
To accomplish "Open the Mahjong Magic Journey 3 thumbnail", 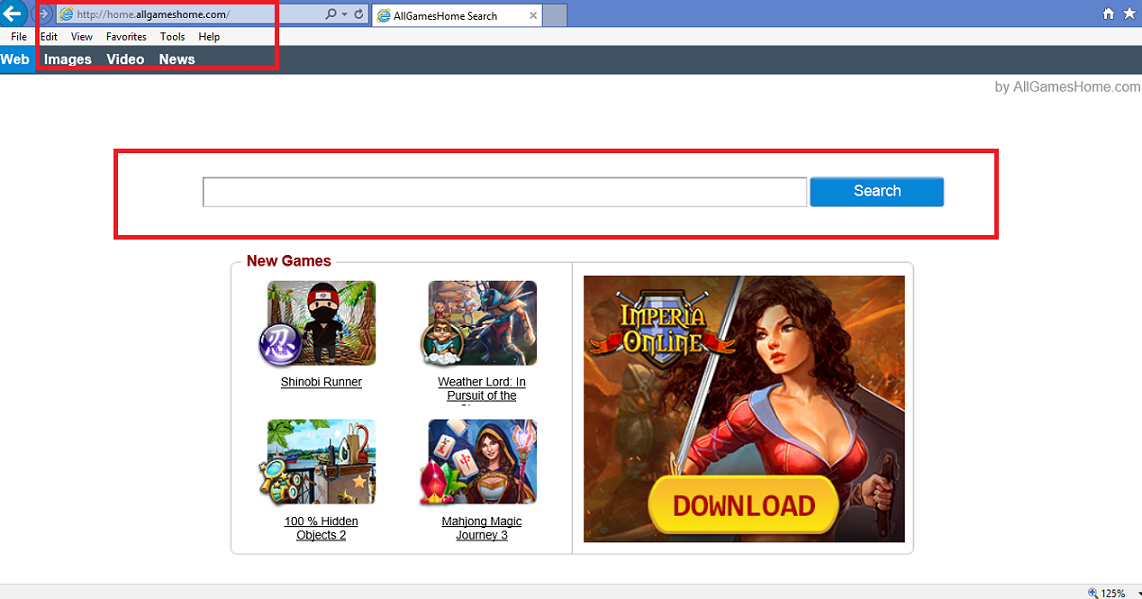I will coord(479,462).
